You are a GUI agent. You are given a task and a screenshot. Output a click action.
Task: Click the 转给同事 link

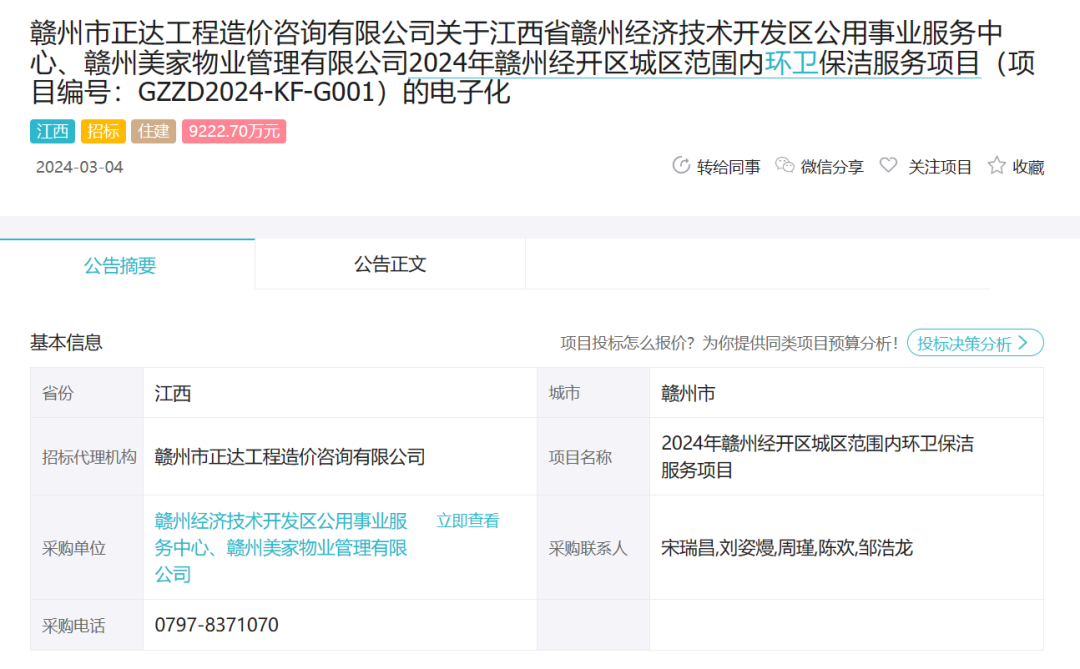click(728, 167)
